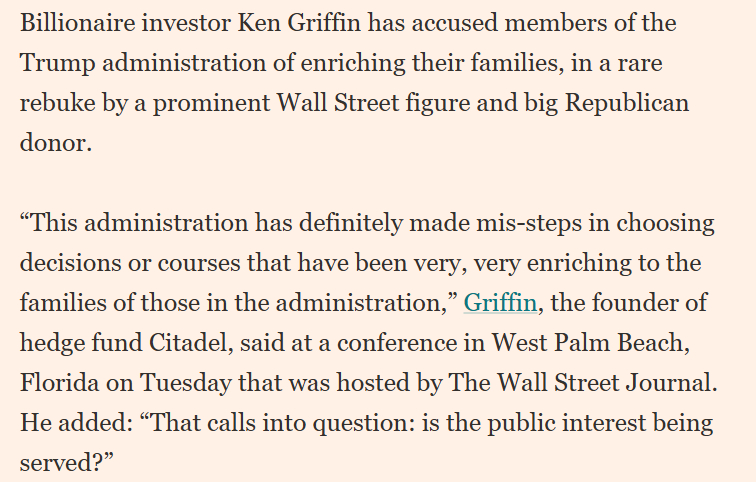Click the word "decisions"
The image size is (756, 482).
pyautogui.click(x=68, y=262)
